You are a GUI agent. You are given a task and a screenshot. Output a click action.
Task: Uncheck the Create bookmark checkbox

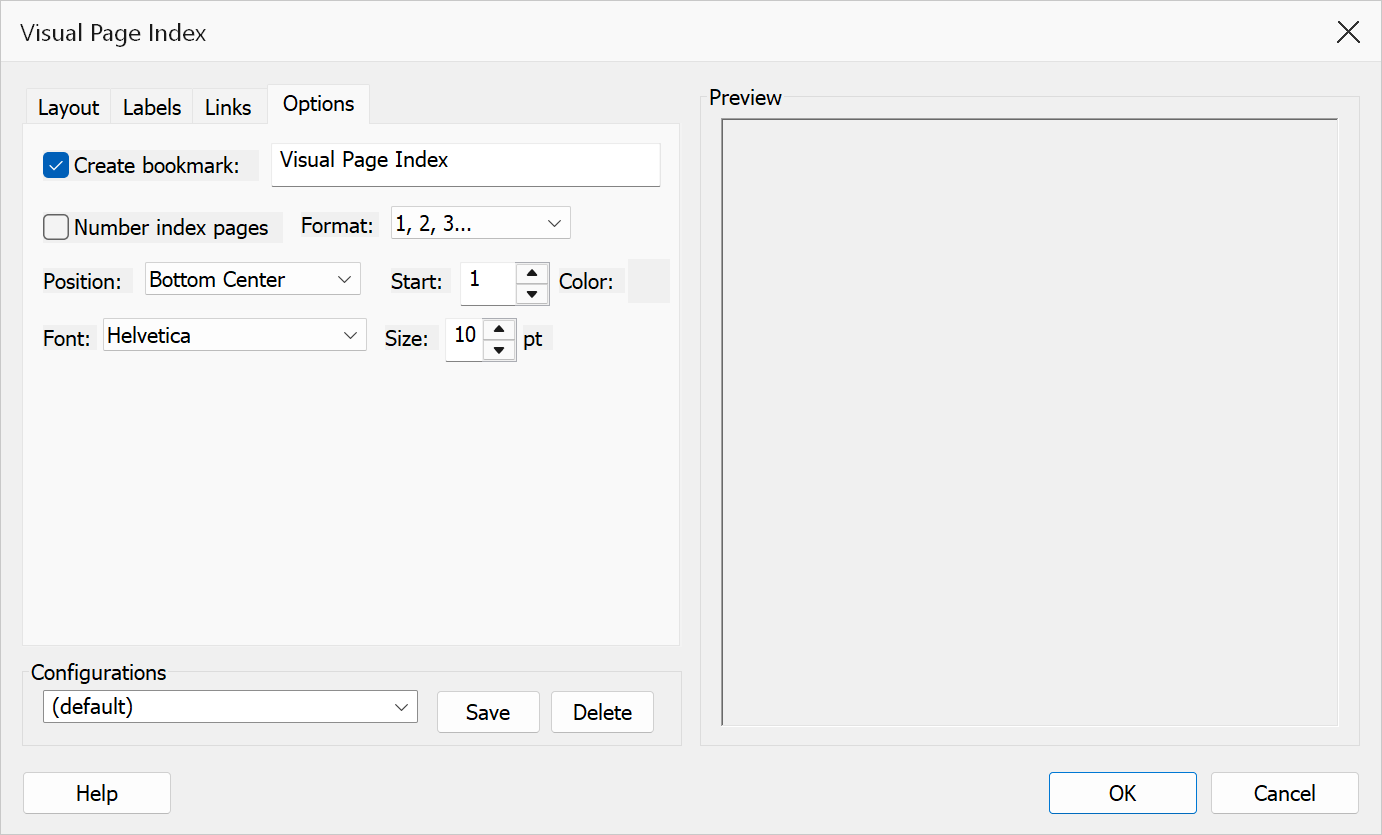(x=56, y=165)
